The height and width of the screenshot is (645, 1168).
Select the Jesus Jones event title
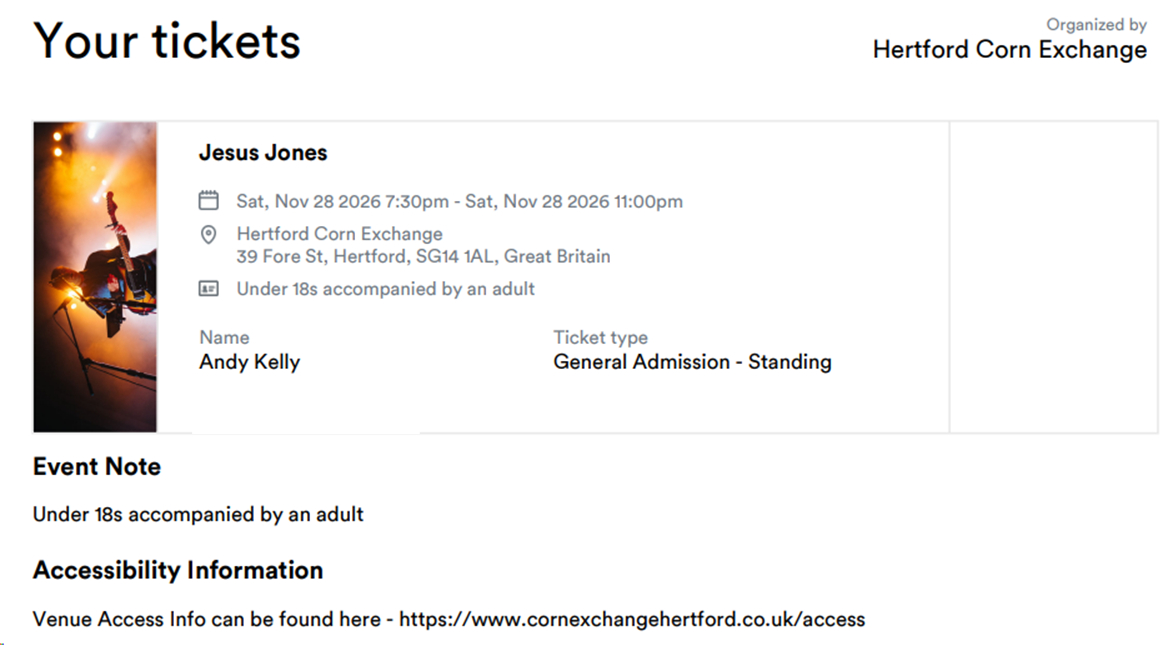(x=263, y=153)
